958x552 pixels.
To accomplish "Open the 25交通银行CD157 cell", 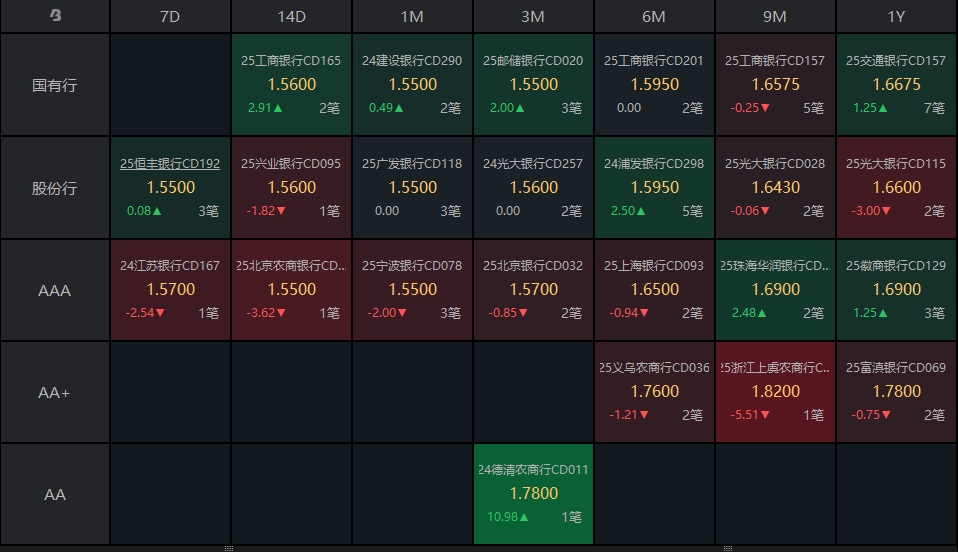I will tap(896, 85).
